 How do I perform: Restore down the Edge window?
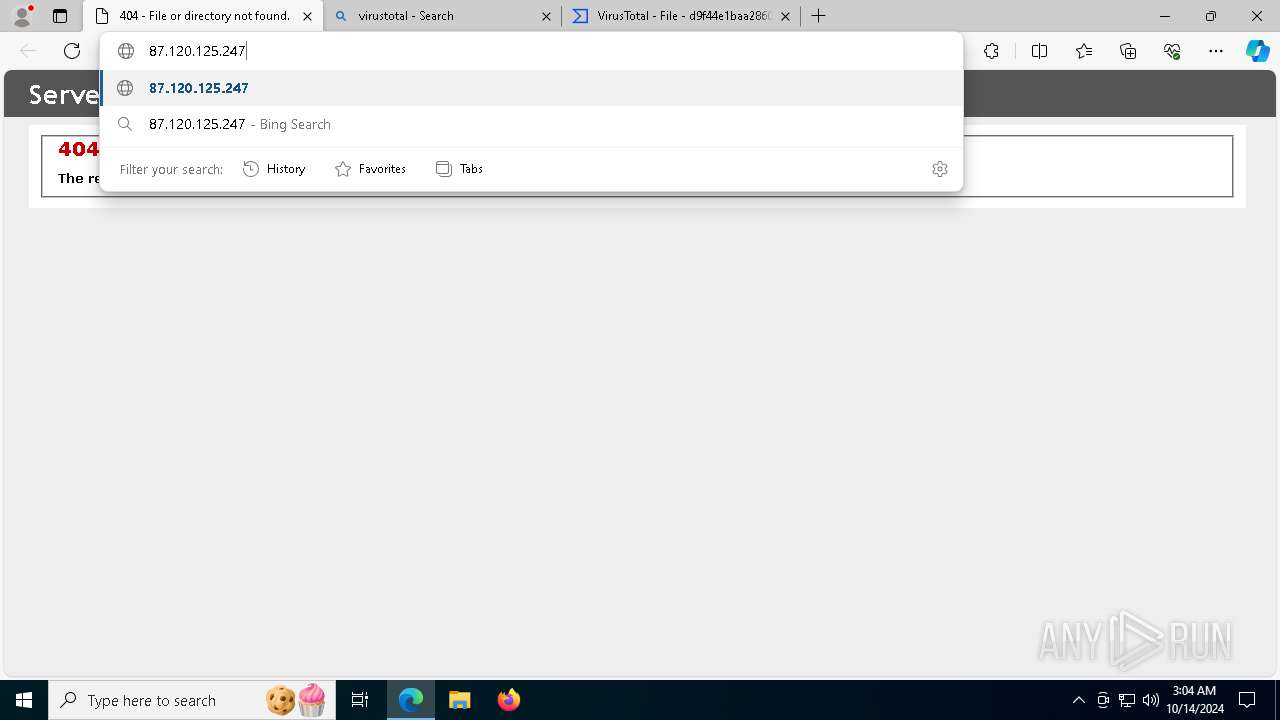coord(1211,16)
